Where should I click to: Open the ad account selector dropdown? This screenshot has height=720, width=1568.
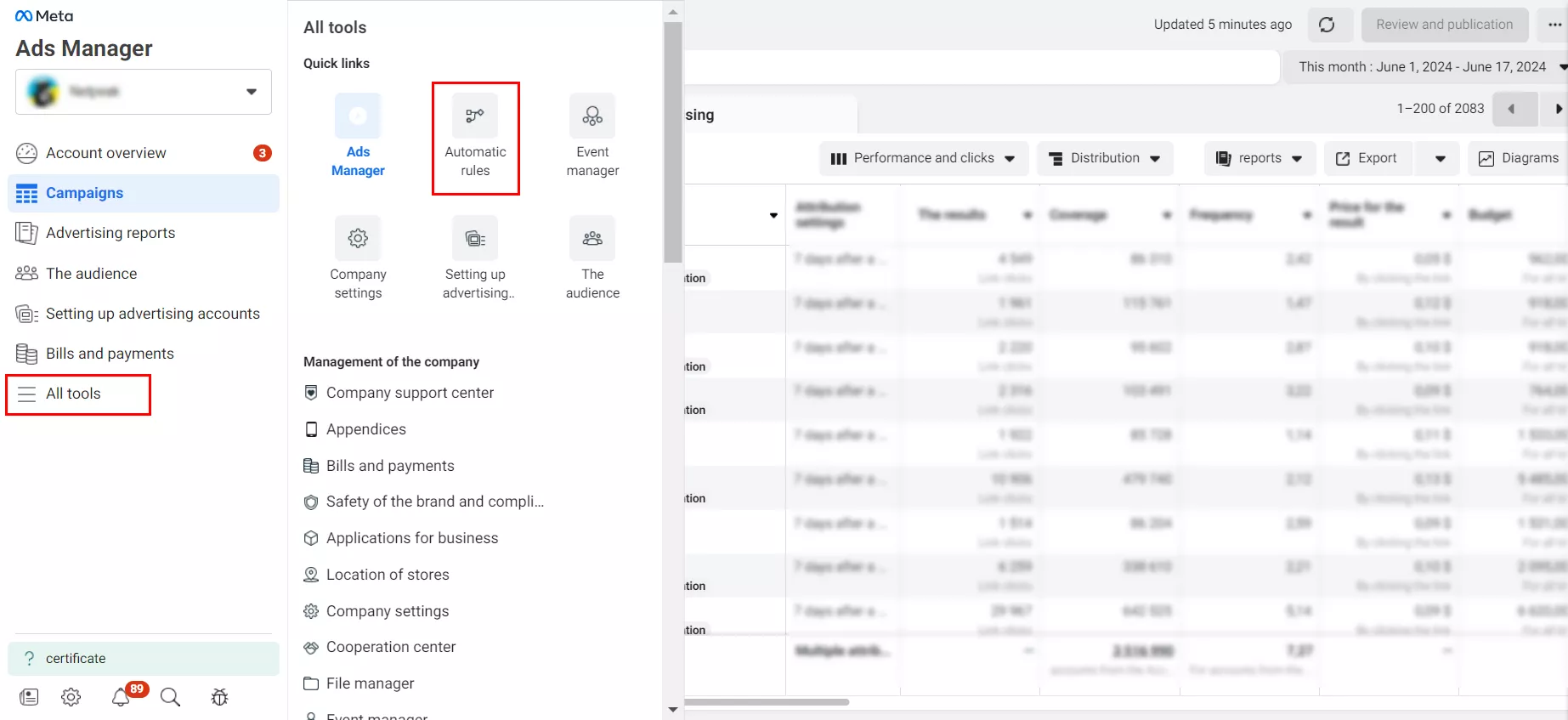[x=144, y=92]
